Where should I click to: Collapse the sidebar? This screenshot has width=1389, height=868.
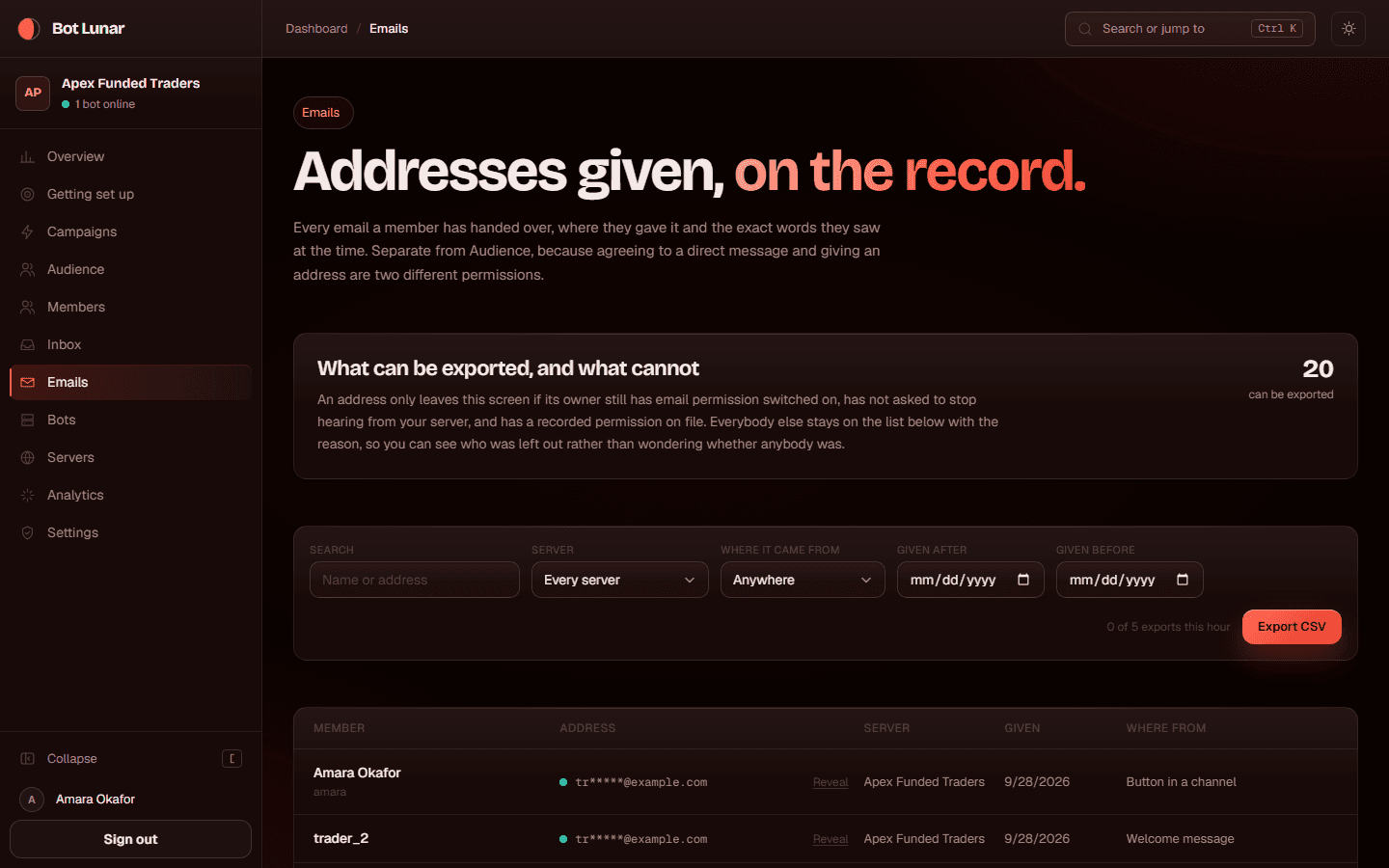(x=130, y=759)
